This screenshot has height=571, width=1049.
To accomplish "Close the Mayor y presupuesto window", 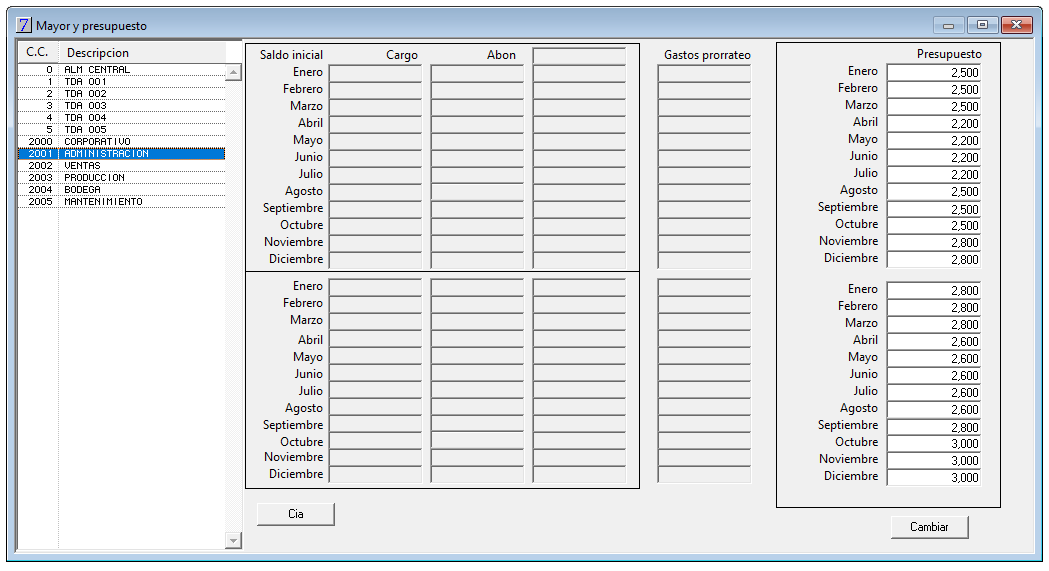I will click(1017, 25).
